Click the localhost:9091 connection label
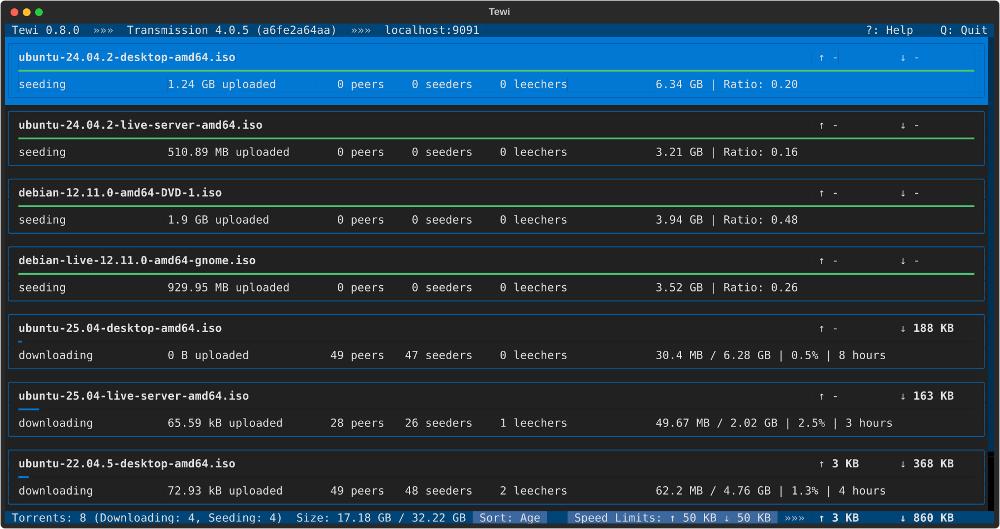Viewport: 1000px width, 529px height. (x=432, y=30)
